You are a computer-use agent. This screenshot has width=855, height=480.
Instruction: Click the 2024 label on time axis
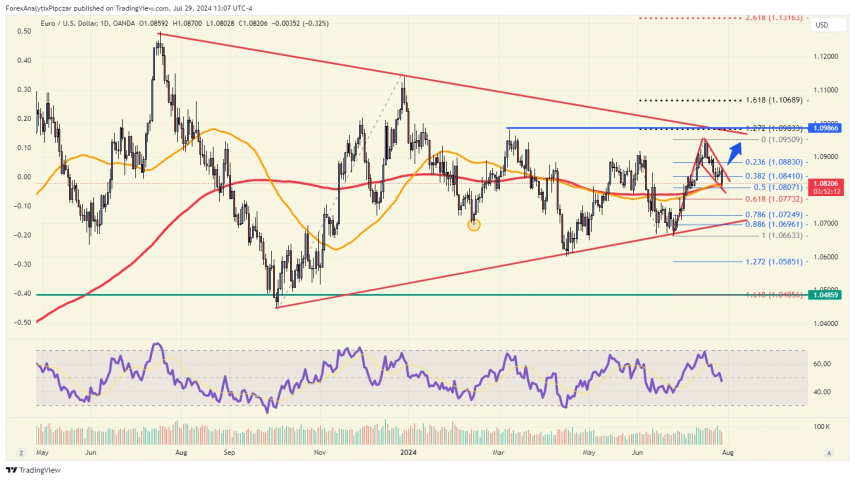click(406, 452)
